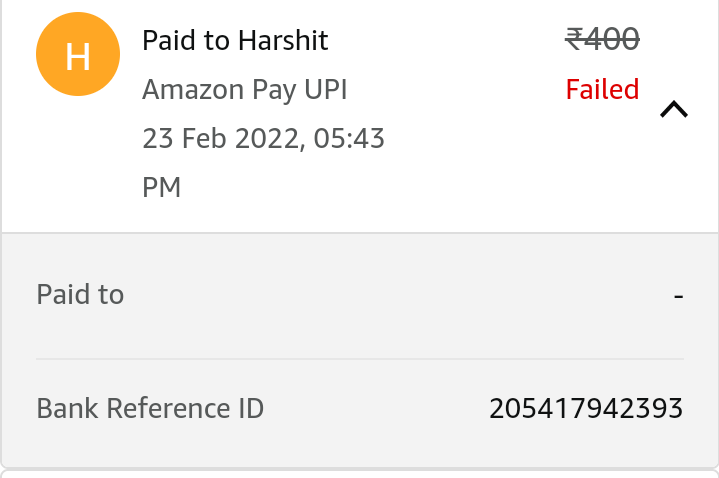Tap the PM text under the date

point(162,187)
